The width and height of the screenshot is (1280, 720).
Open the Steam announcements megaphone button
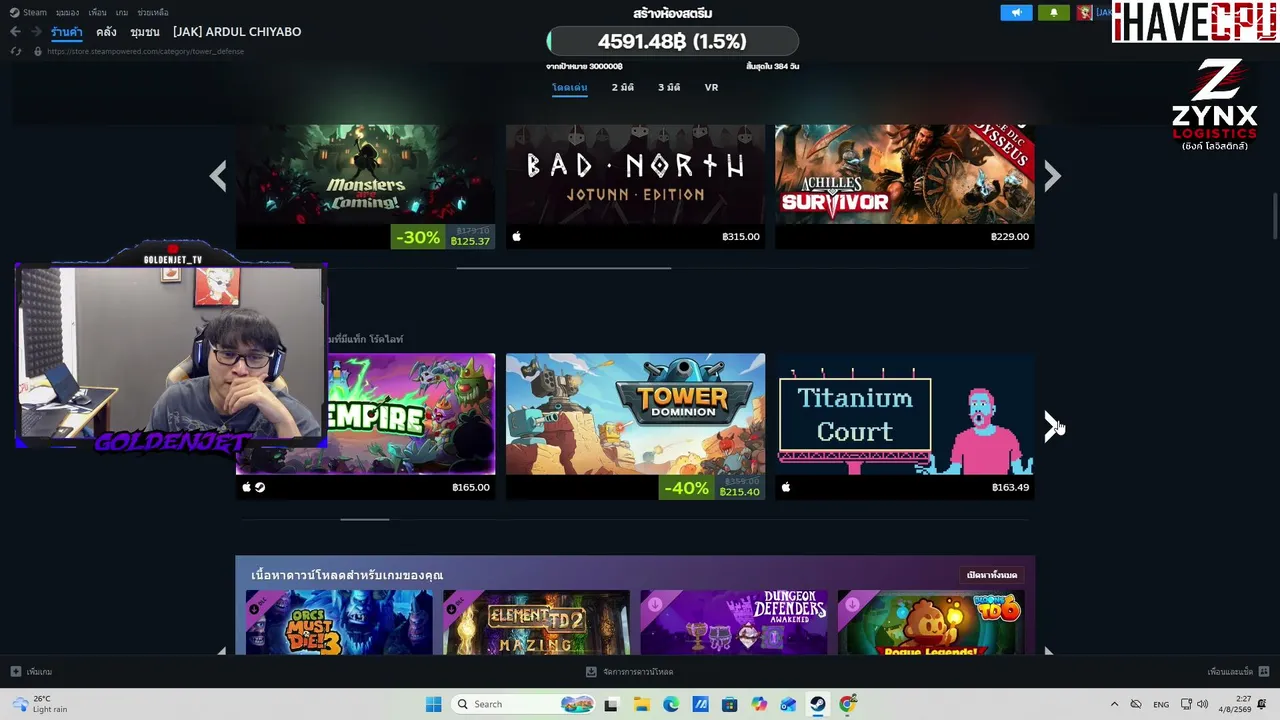point(1016,13)
